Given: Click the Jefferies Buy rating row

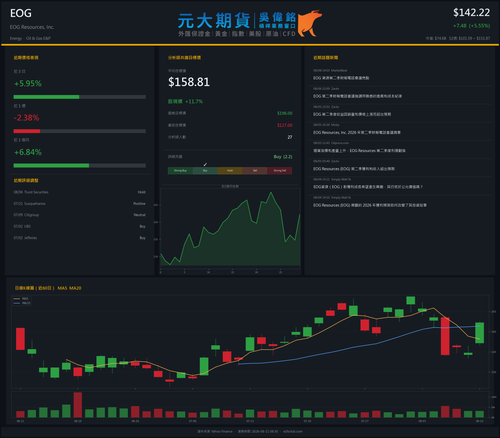Looking at the screenshot, I should click(x=79, y=238).
